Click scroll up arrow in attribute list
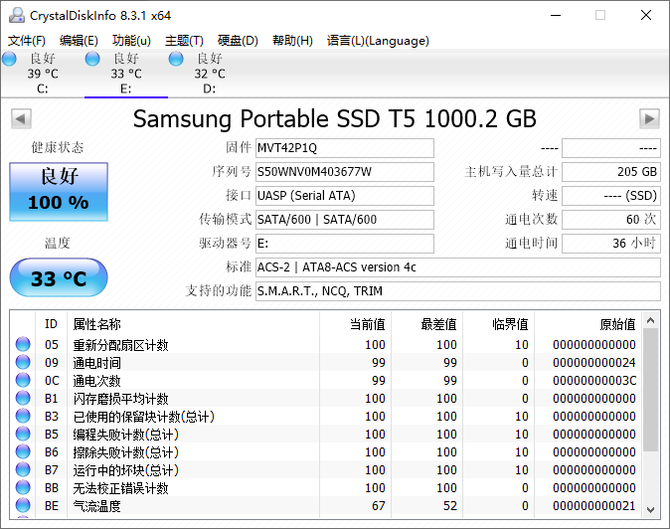The image size is (670, 529). tap(650, 320)
